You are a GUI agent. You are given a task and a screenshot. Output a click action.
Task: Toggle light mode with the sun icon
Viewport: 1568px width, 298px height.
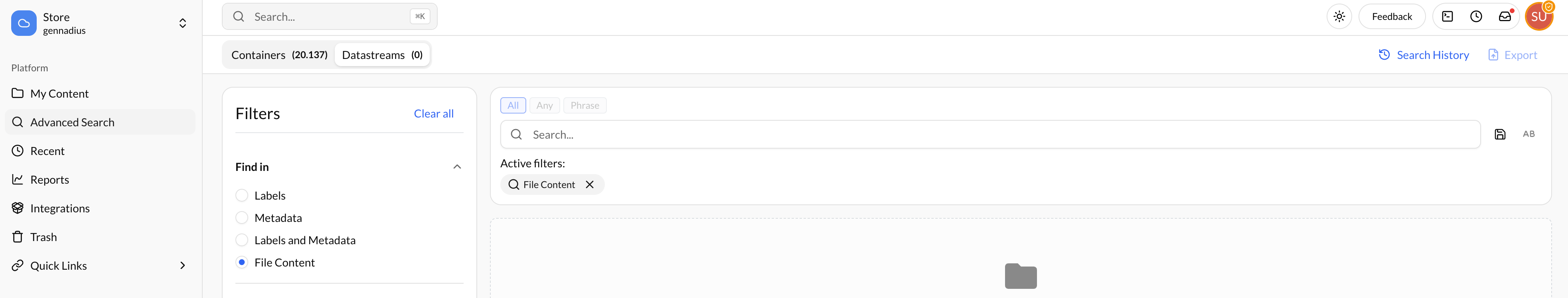[1339, 16]
